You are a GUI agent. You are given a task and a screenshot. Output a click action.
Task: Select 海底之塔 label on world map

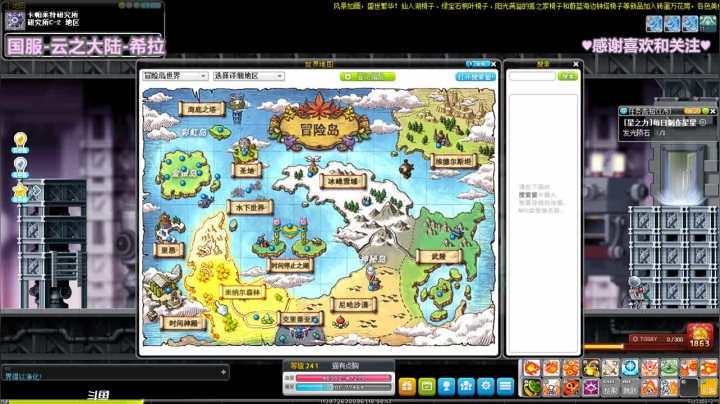(x=202, y=109)
